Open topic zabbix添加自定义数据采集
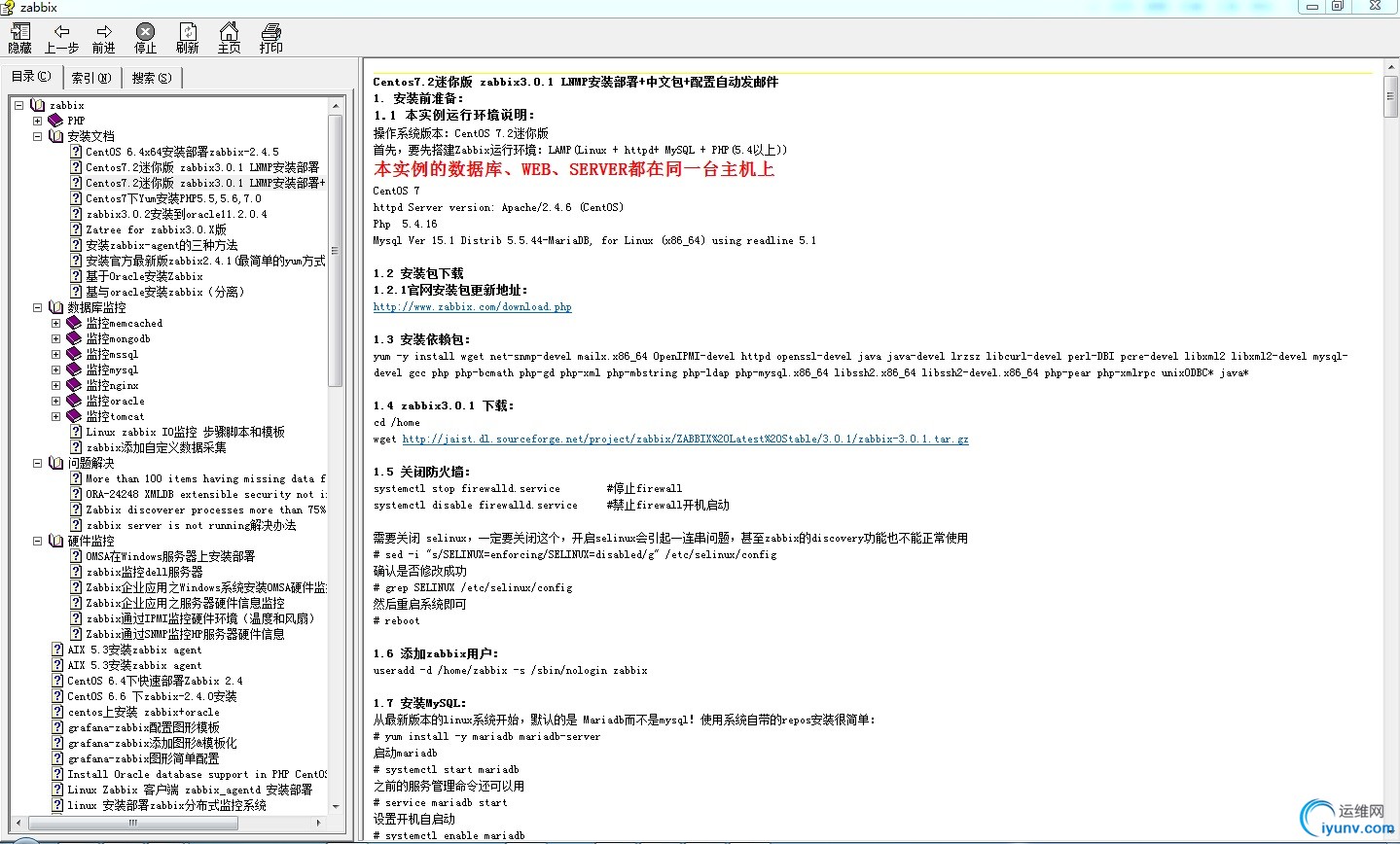1400x844 pixels. (156, 447)
